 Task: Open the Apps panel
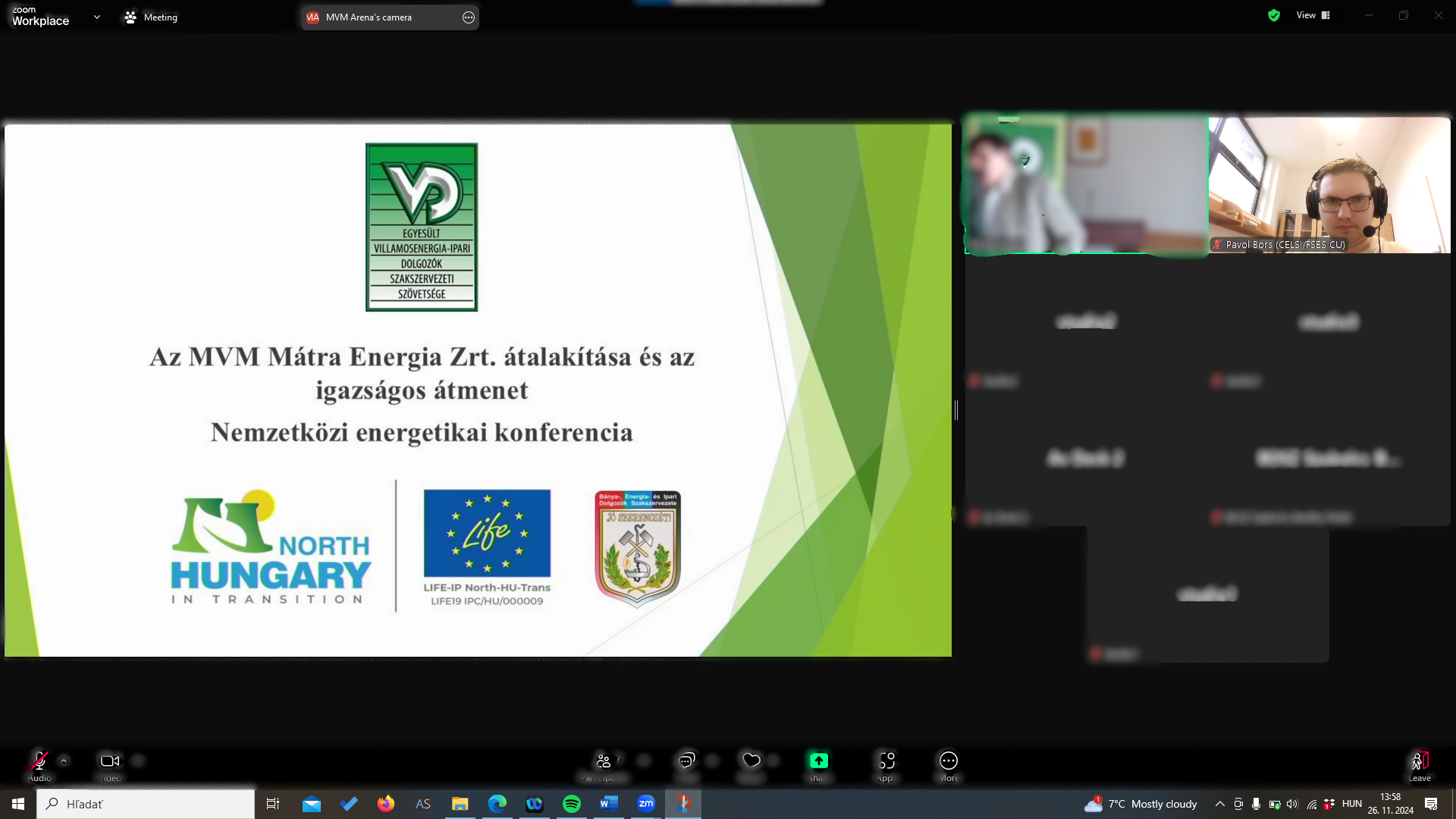click(x=886, y=765)
